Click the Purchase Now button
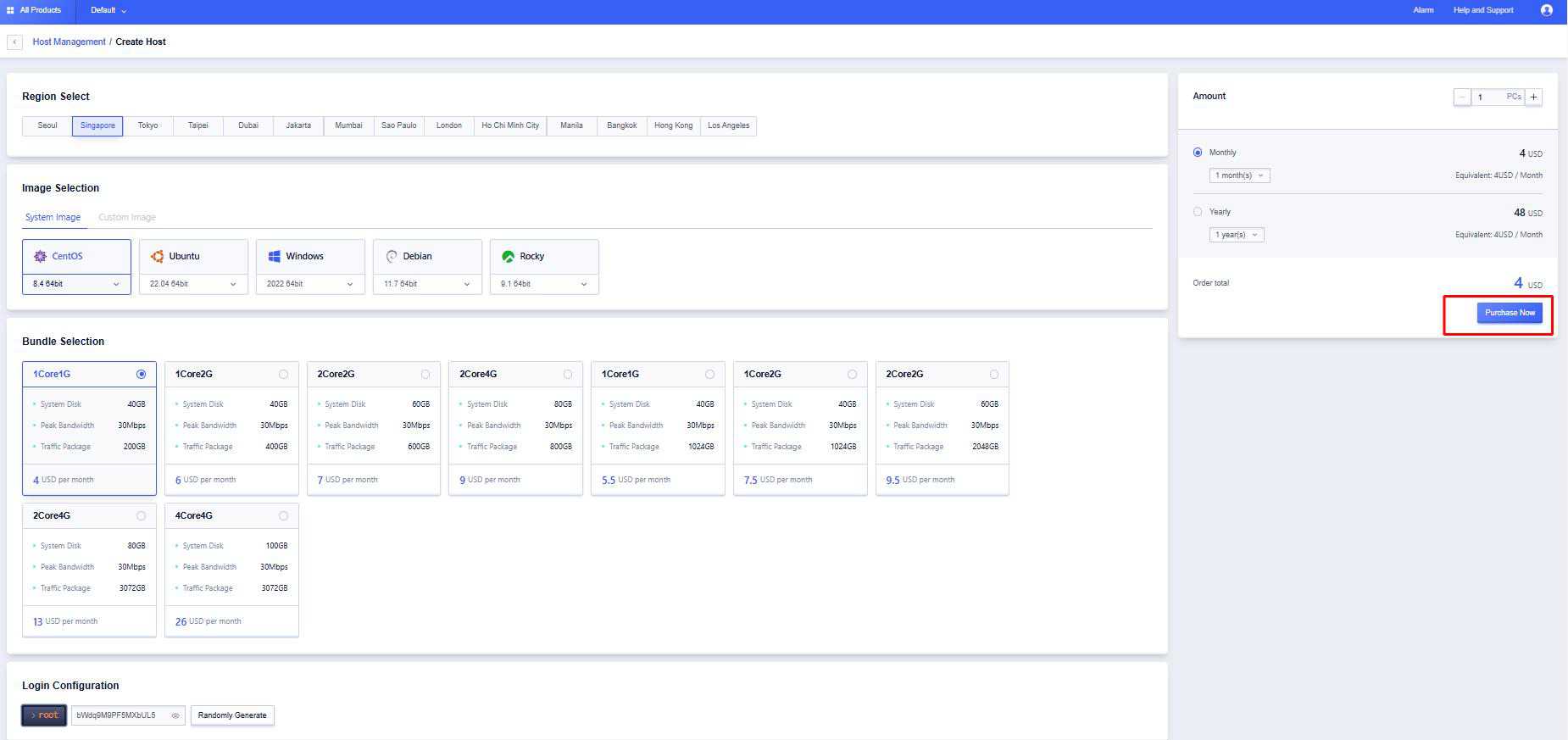 pos(1510,313)
